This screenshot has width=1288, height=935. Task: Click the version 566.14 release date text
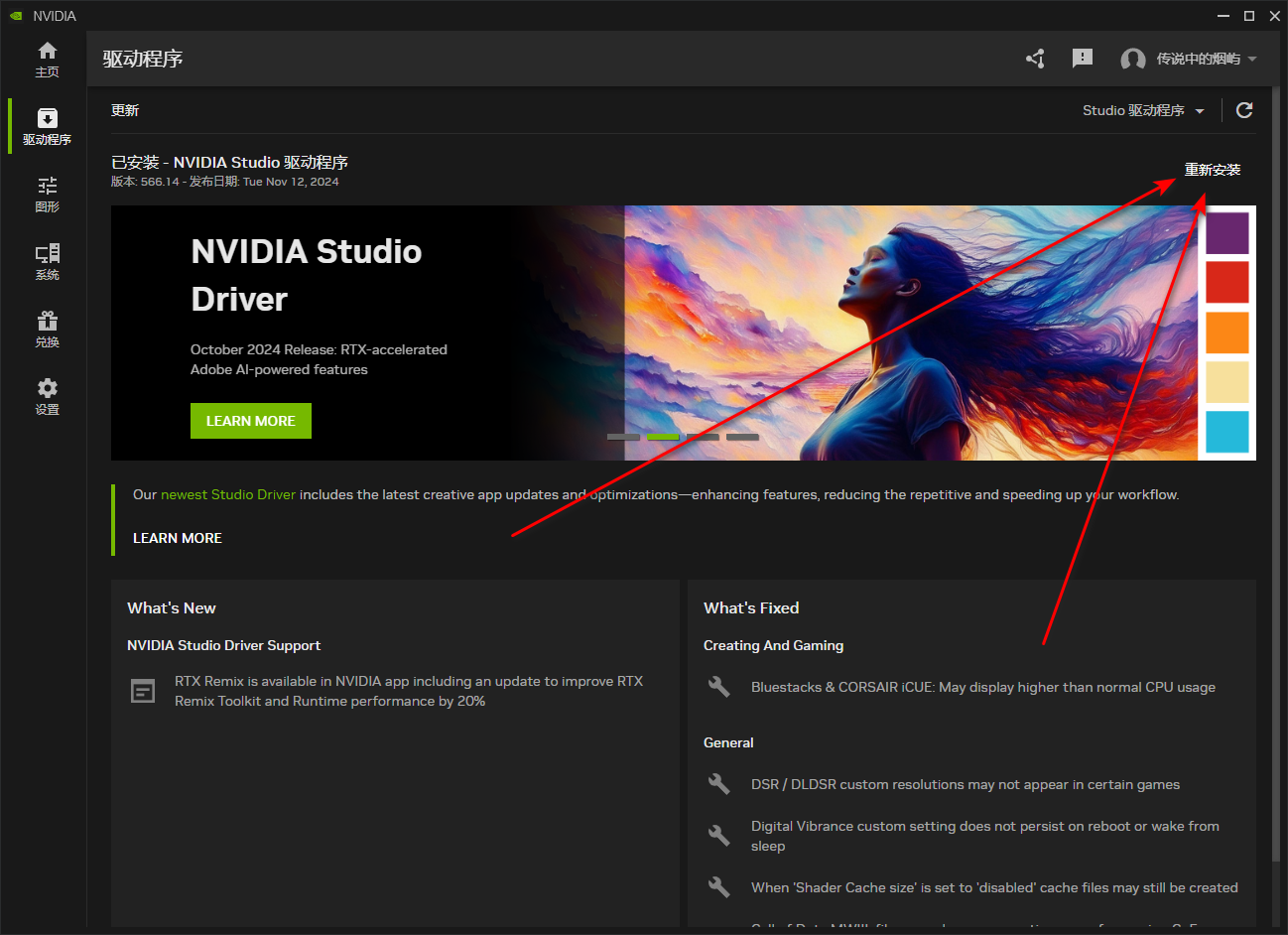pos(225,182)
